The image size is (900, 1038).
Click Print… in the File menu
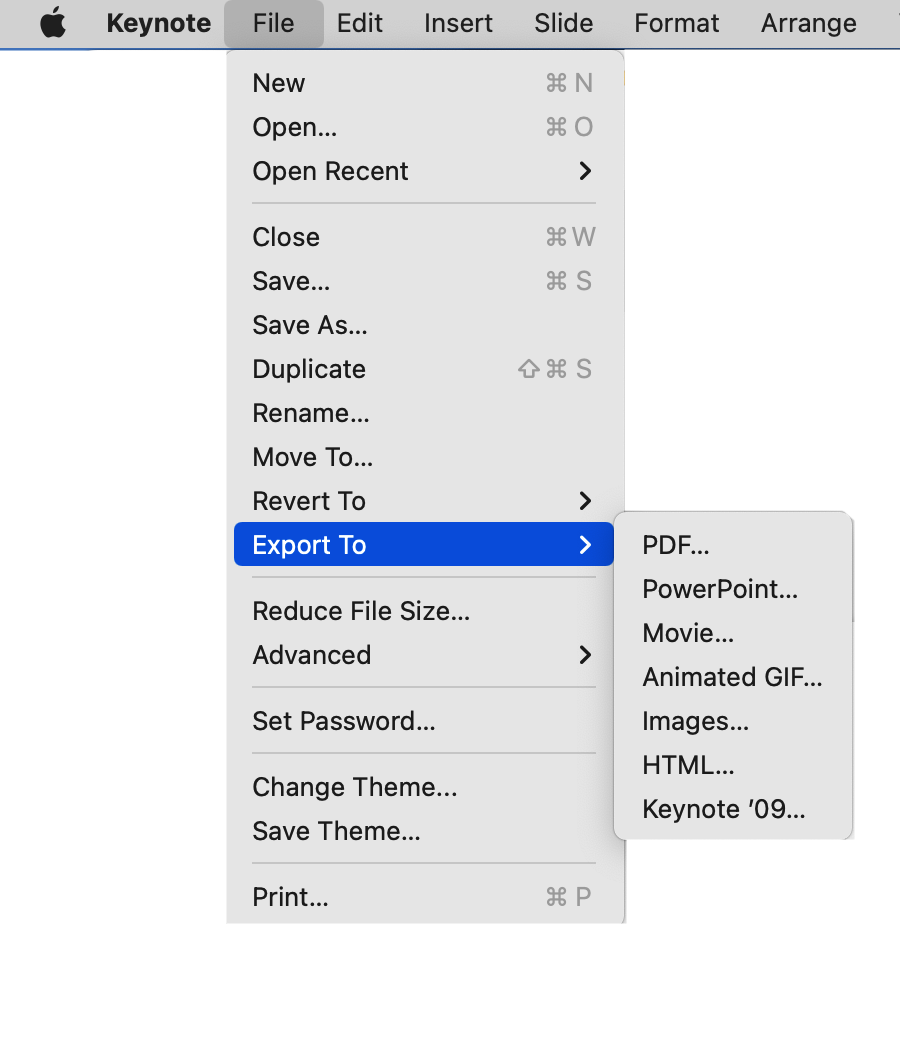(290, 897)
